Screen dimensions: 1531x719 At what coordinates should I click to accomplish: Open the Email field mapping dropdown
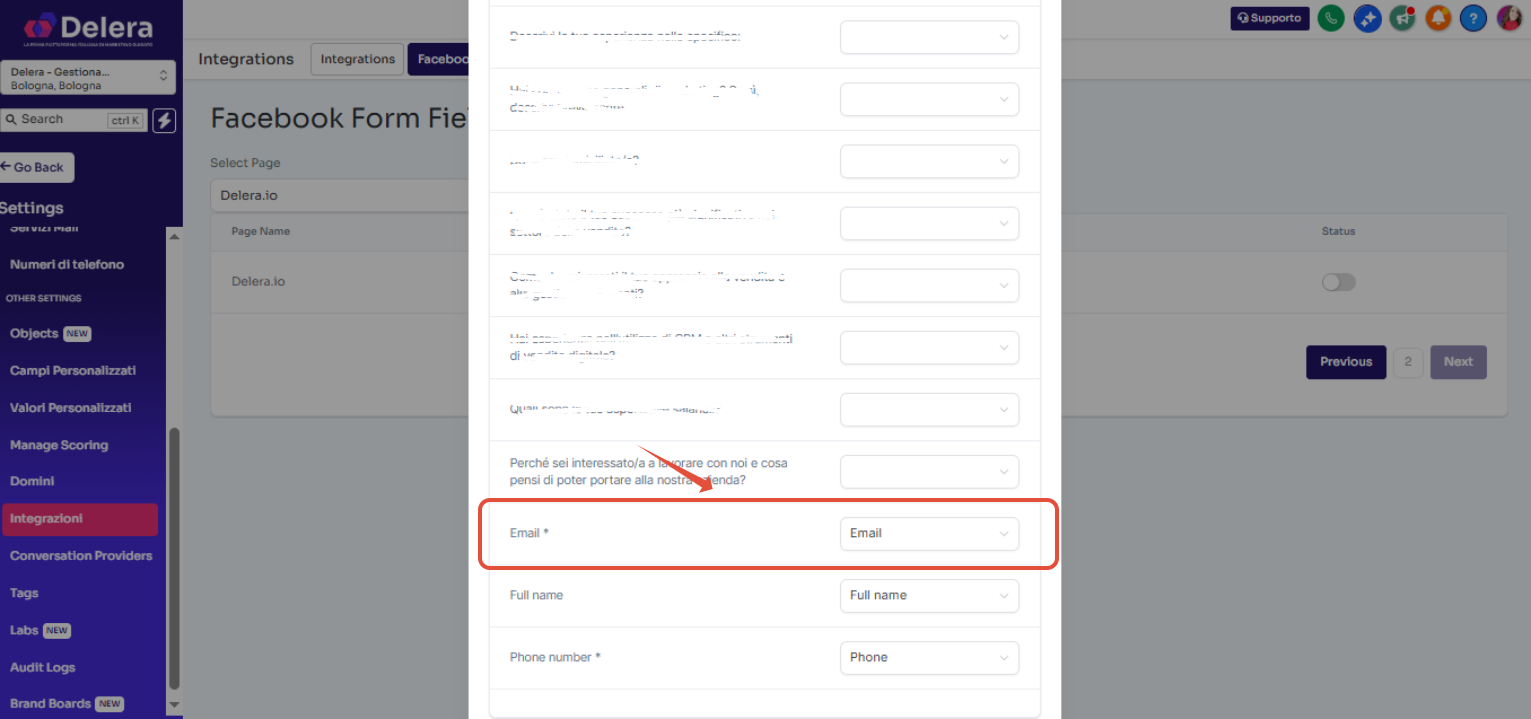tap(929, 533)
